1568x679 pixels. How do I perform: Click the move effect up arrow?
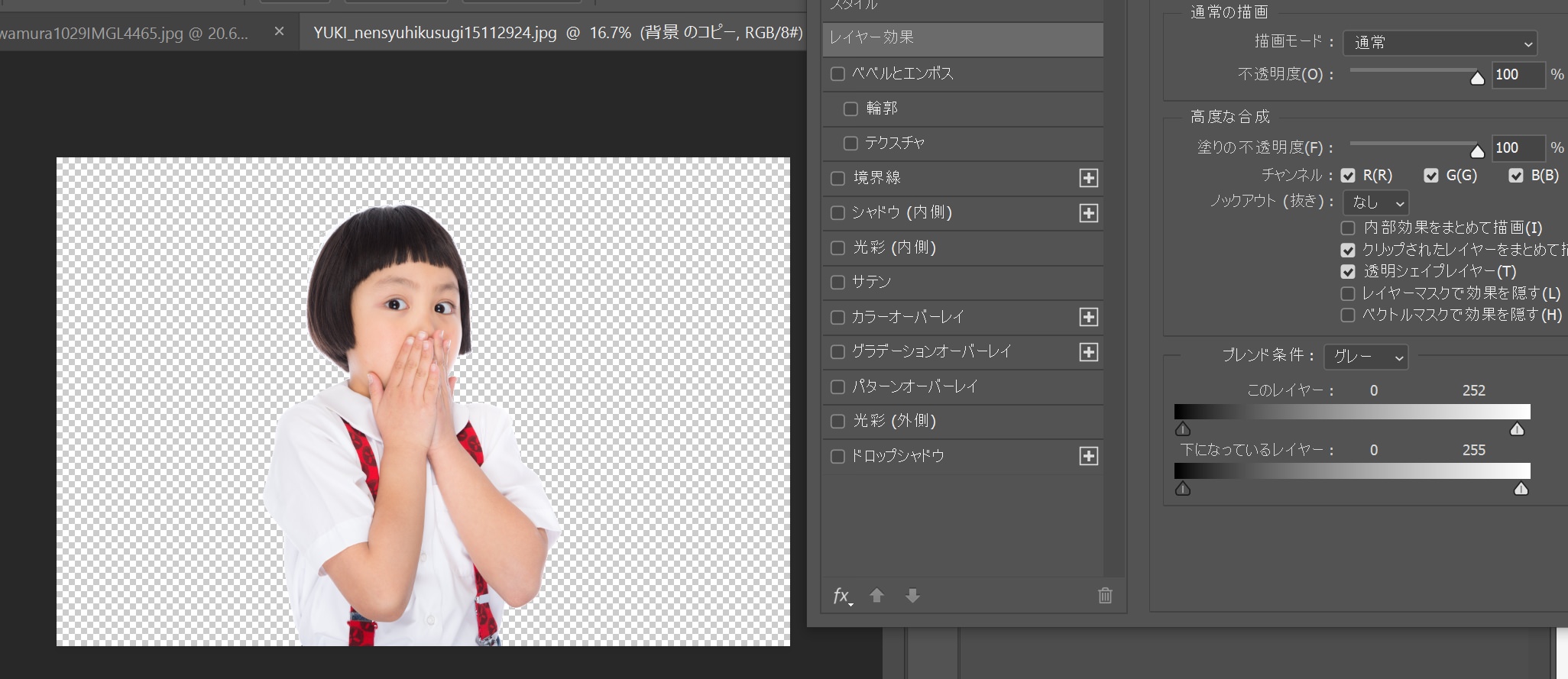(876, 596)
